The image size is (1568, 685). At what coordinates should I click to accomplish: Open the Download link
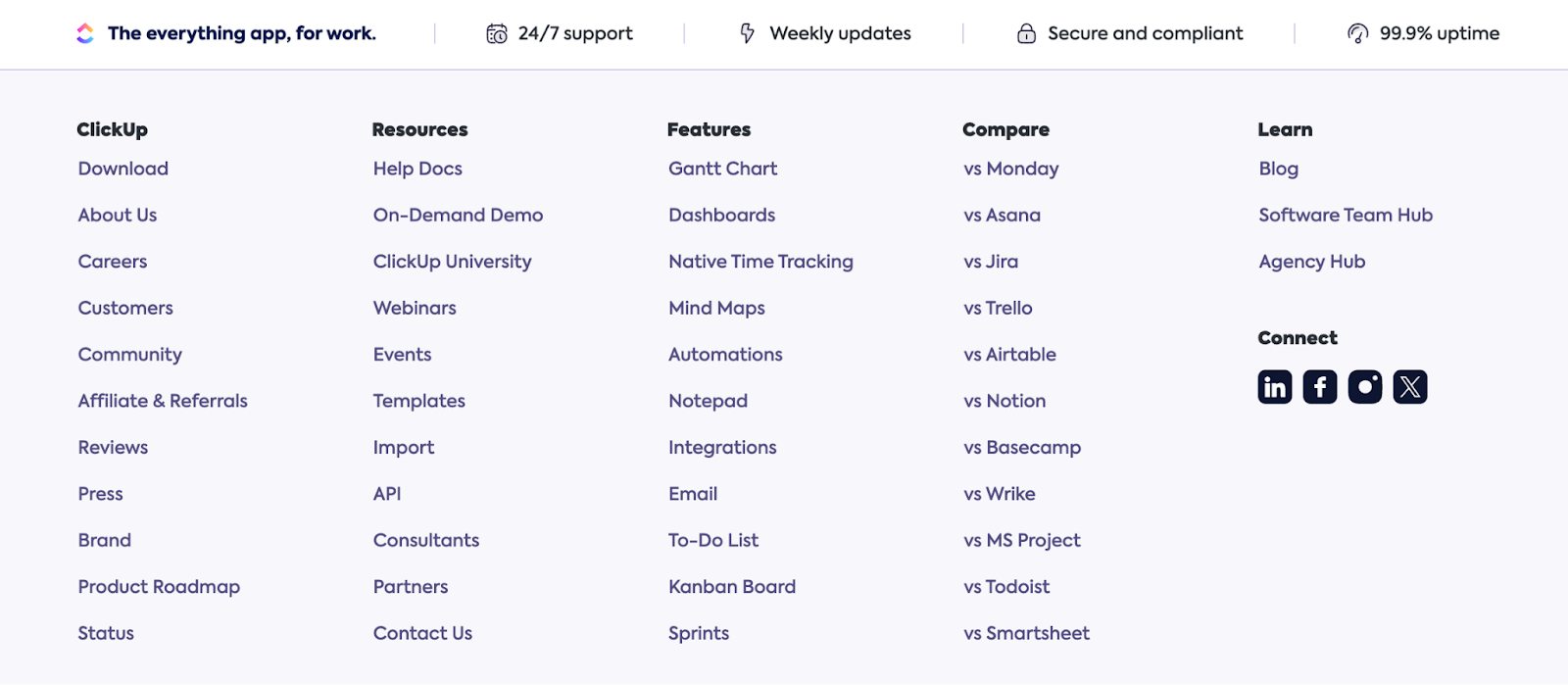(123, 169)
